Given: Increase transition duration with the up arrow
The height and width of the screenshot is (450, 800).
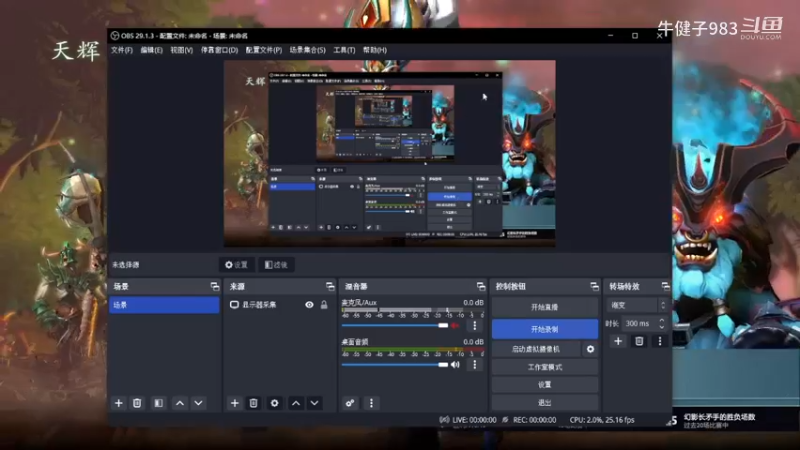Looking at the screenshot, I should (x=662, y=320).
